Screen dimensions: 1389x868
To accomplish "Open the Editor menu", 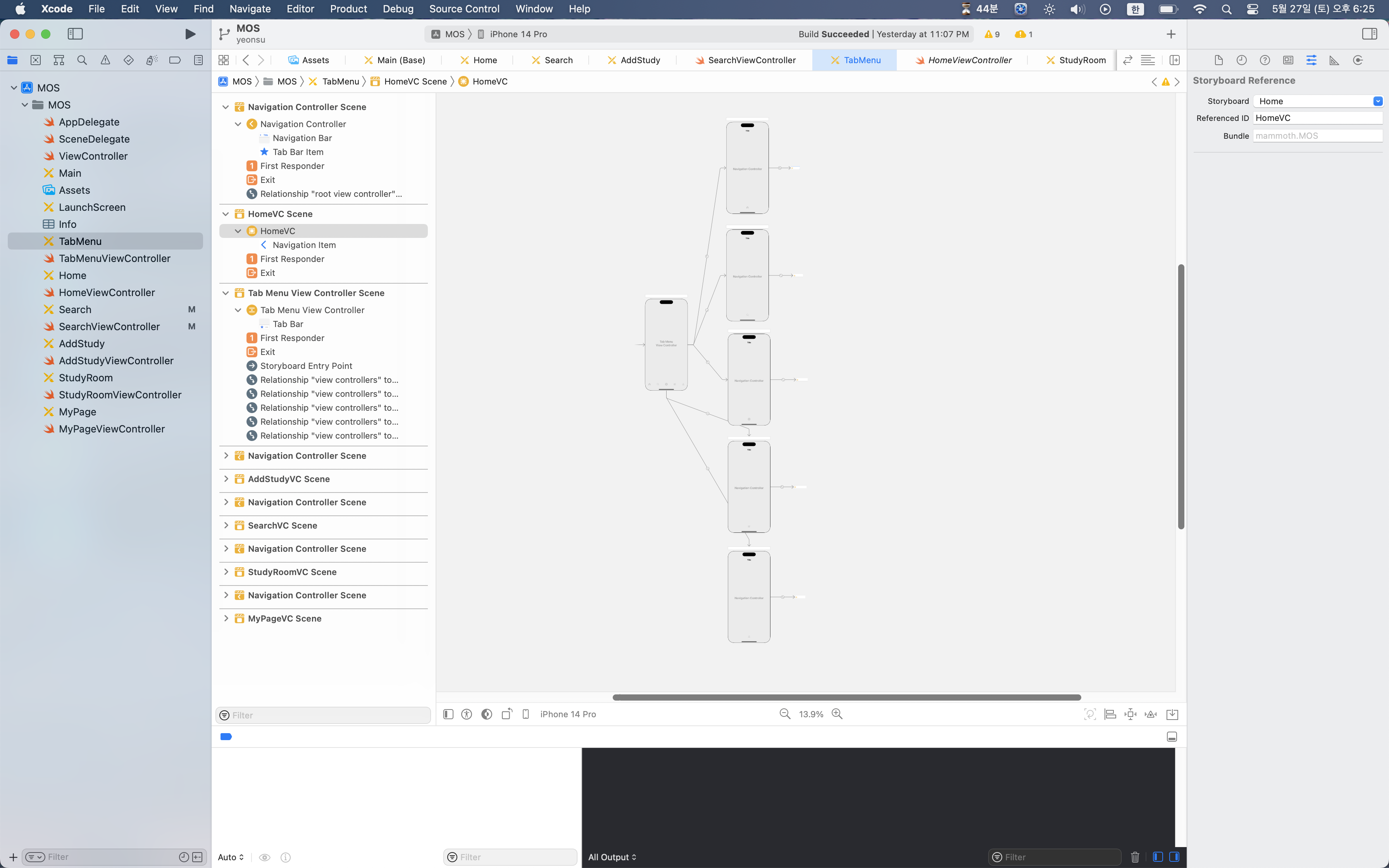I will click(300, 9).
